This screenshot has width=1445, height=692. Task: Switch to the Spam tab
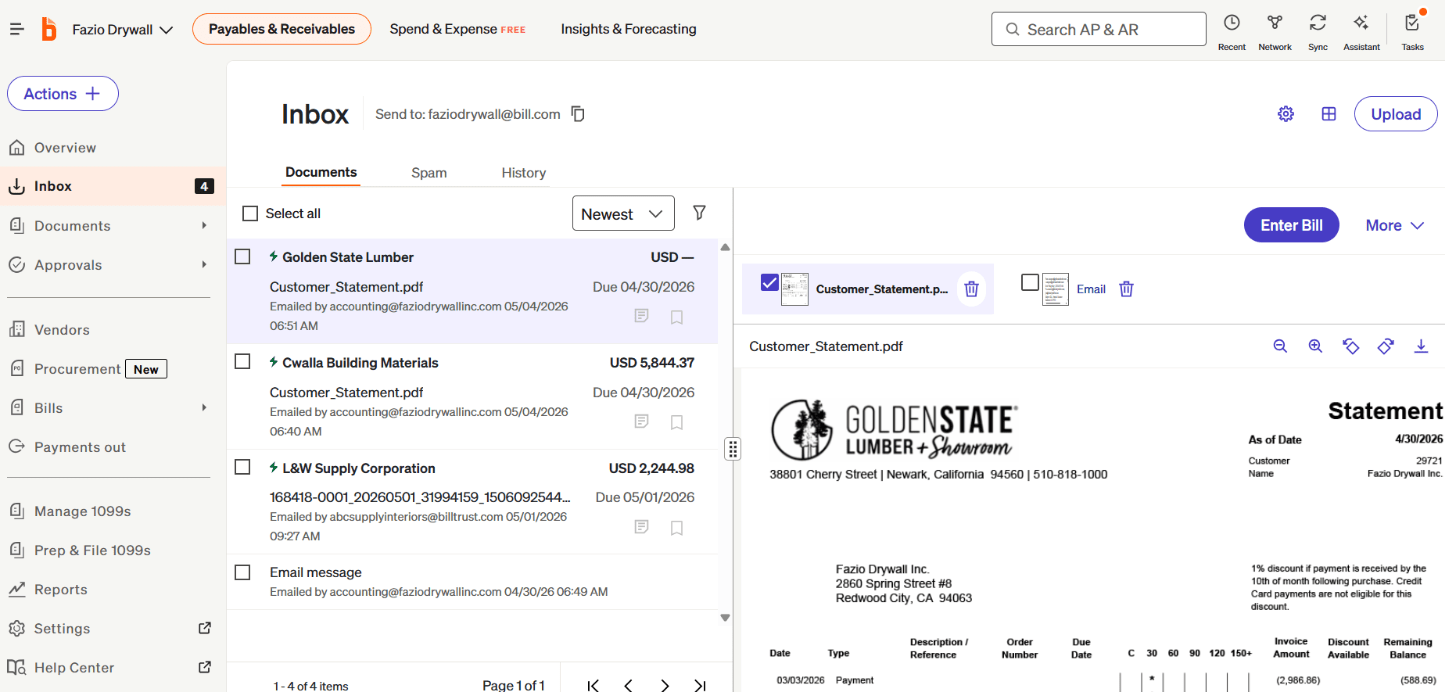(x=429, y=173)
